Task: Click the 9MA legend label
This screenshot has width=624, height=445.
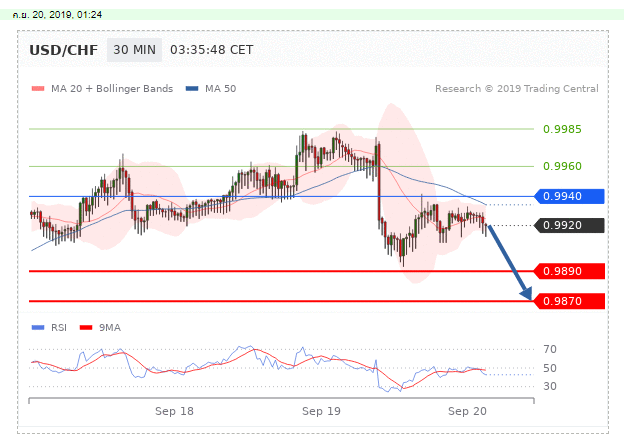Action: tap(110, 328)
